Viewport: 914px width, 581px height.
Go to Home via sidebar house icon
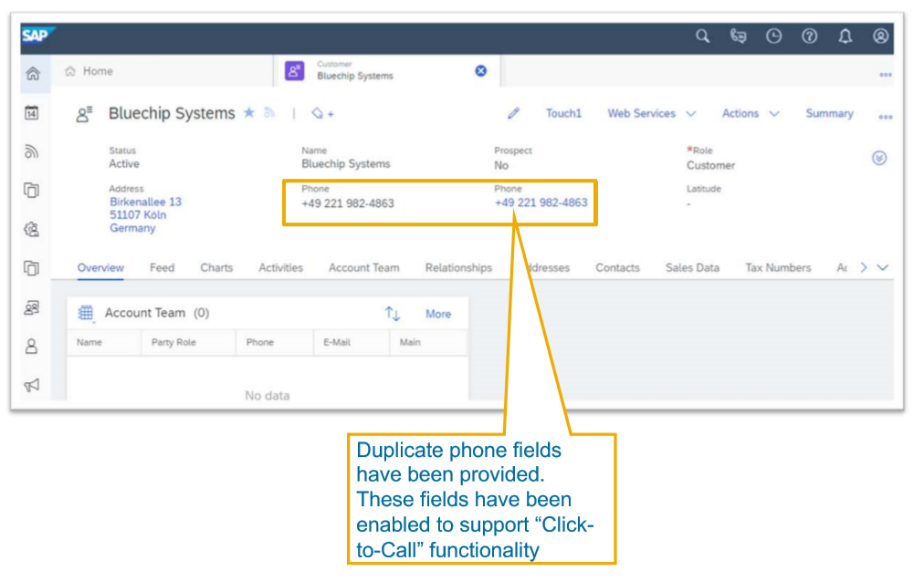click(x=33, y=73)
